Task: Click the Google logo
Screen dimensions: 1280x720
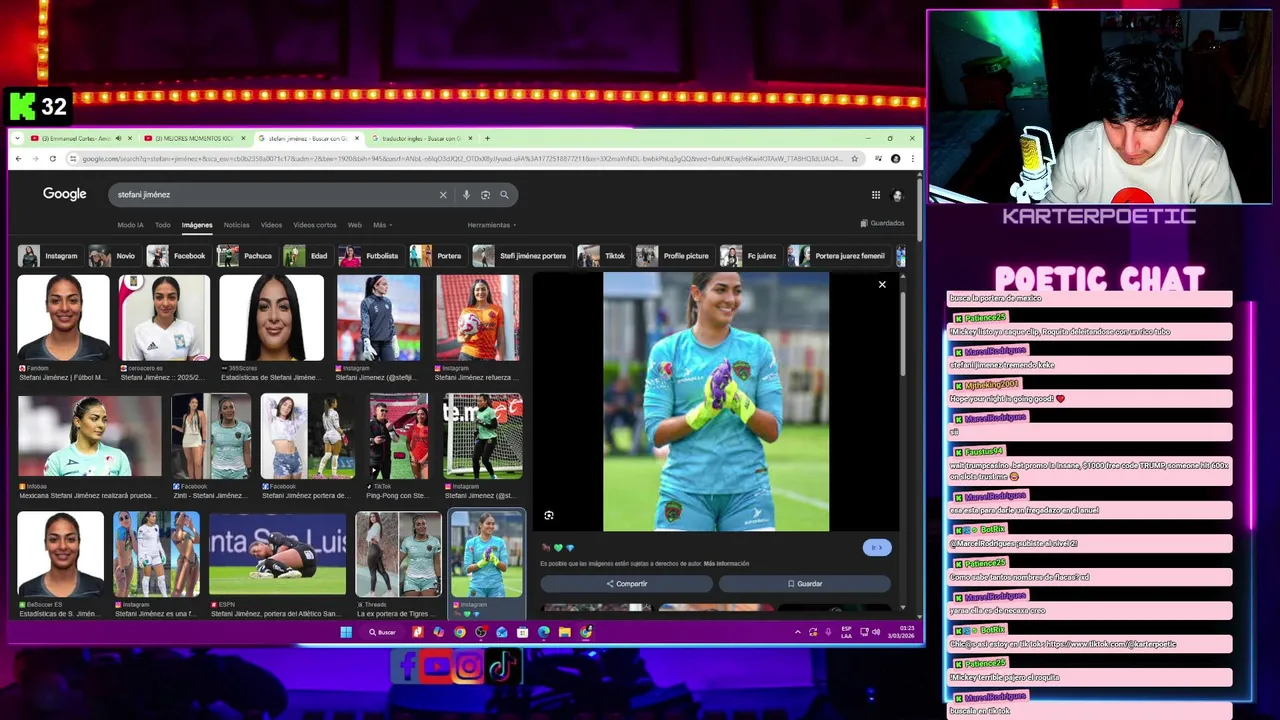Action: [x=65, y=194]
